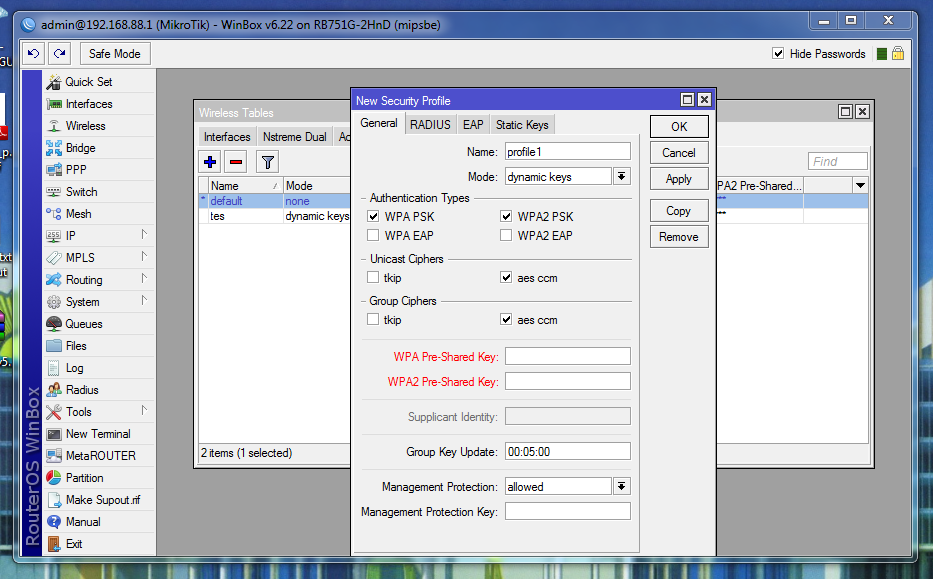Enable the WPA EAP checkbox
The height and width of the screenshot is (579, 933).
[373, 236]
